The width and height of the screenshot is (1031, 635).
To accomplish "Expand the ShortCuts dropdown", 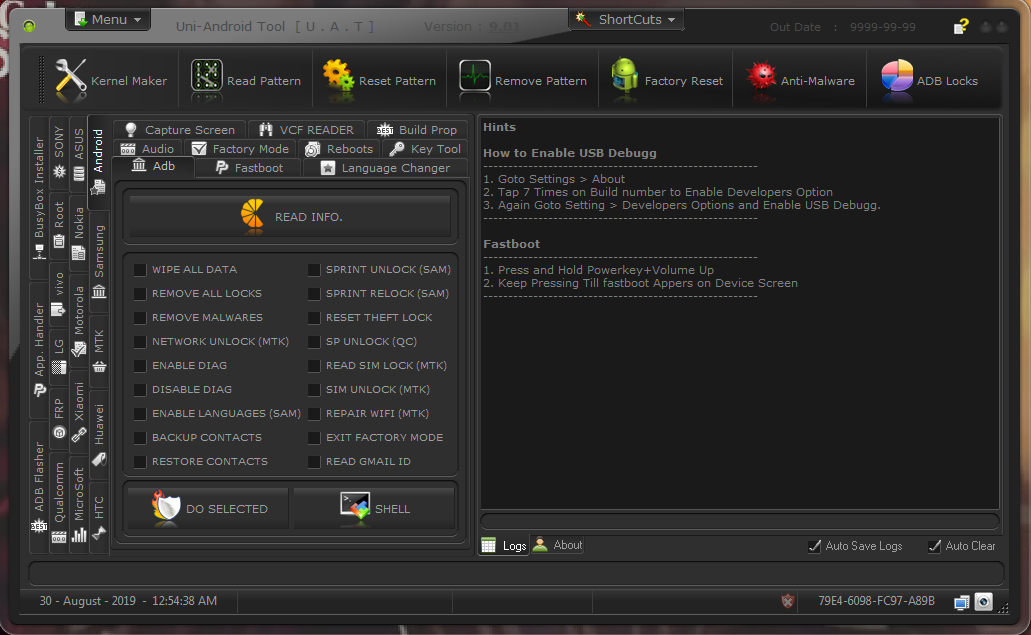I will (626, 20).
